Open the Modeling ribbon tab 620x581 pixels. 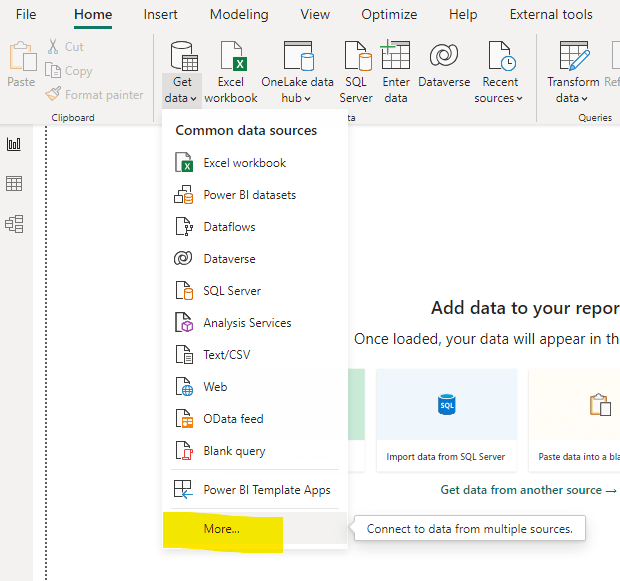tap(239, 15)
